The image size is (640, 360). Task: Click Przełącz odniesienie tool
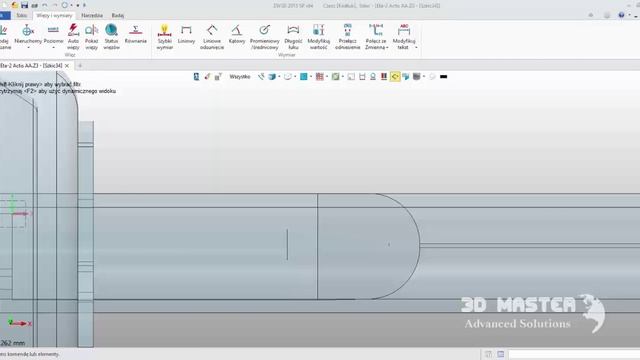click(347, 37)
